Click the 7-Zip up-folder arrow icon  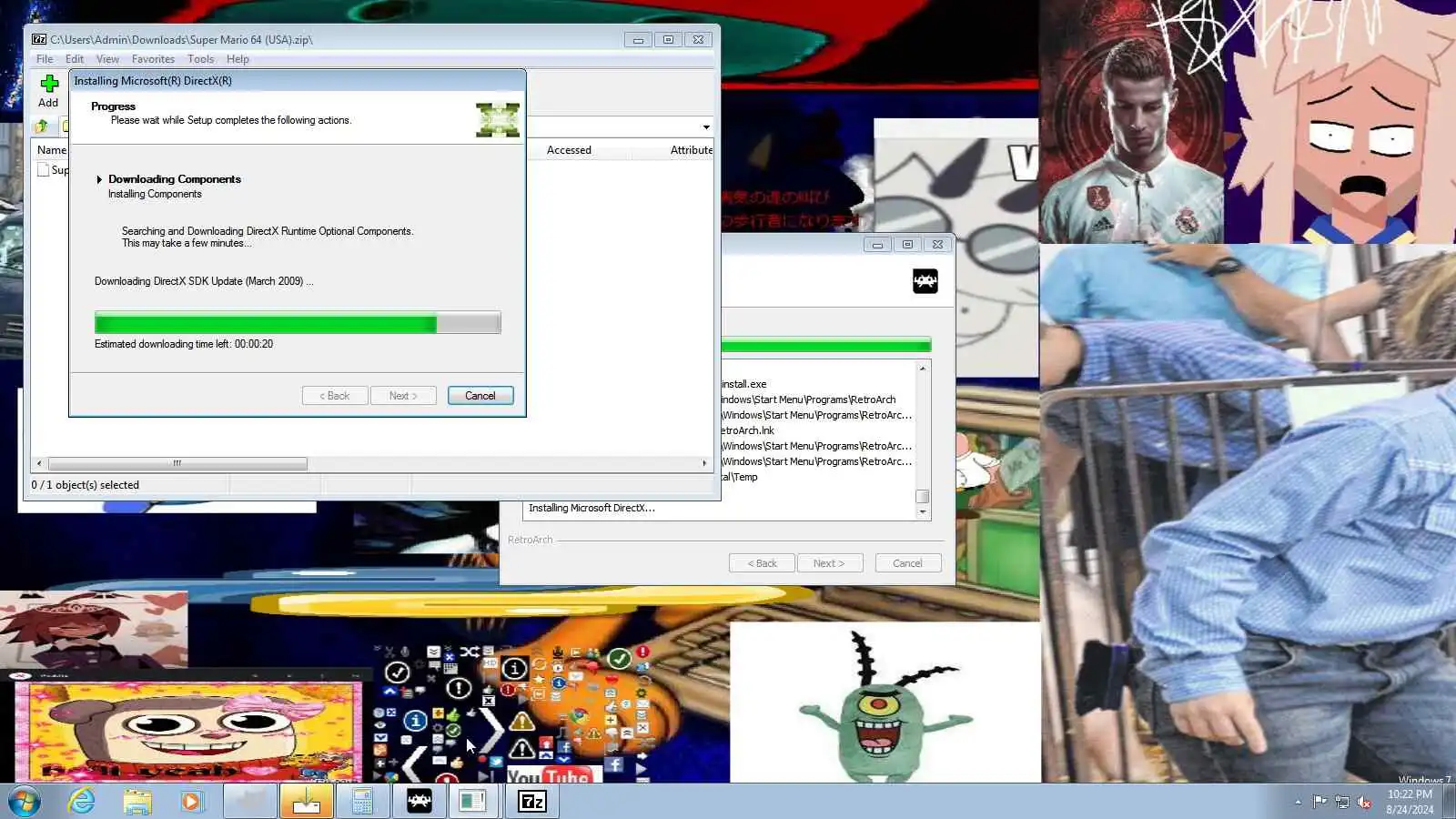click(42, 126)
